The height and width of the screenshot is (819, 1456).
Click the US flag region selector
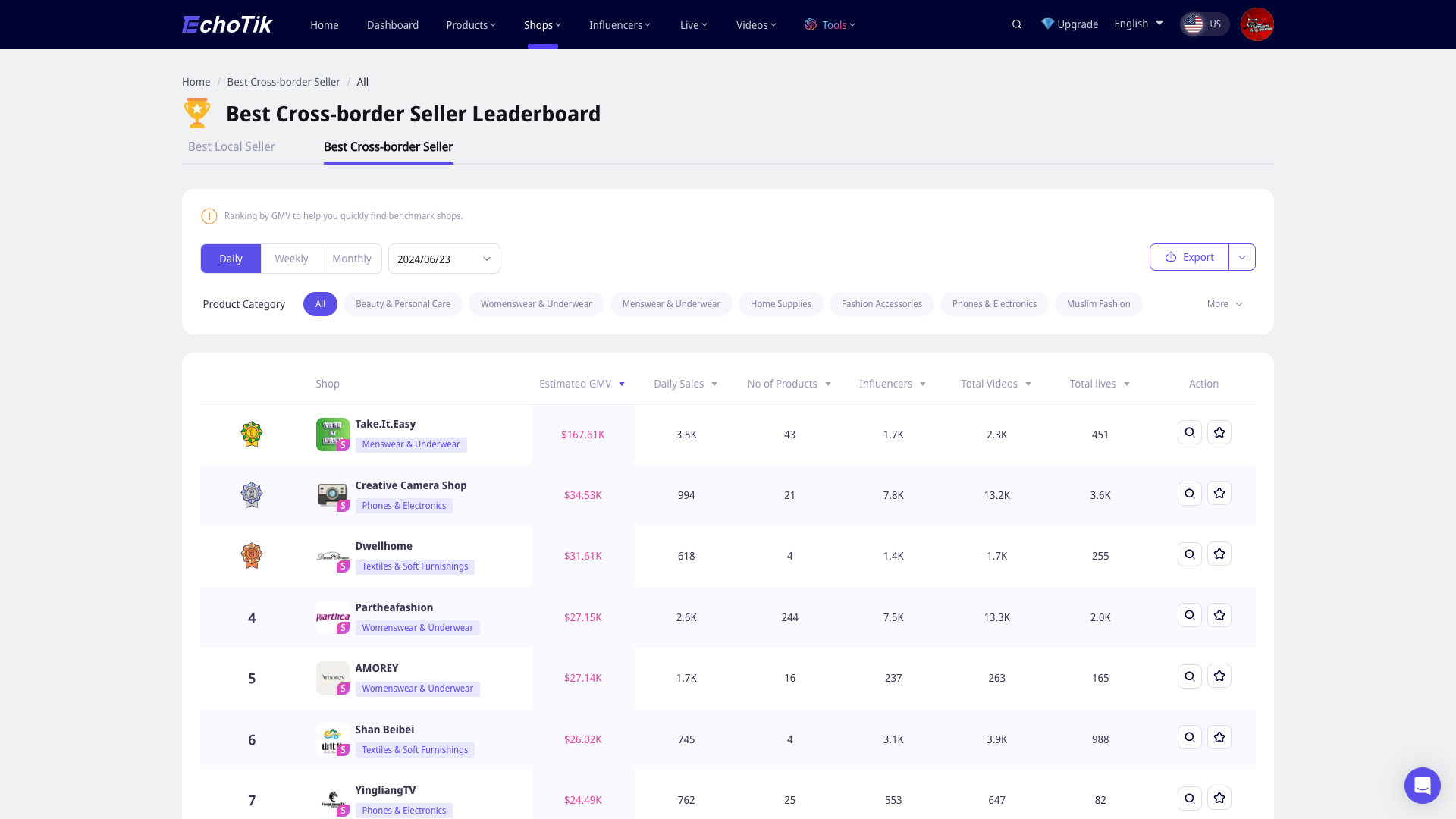tap(1204, 24)
